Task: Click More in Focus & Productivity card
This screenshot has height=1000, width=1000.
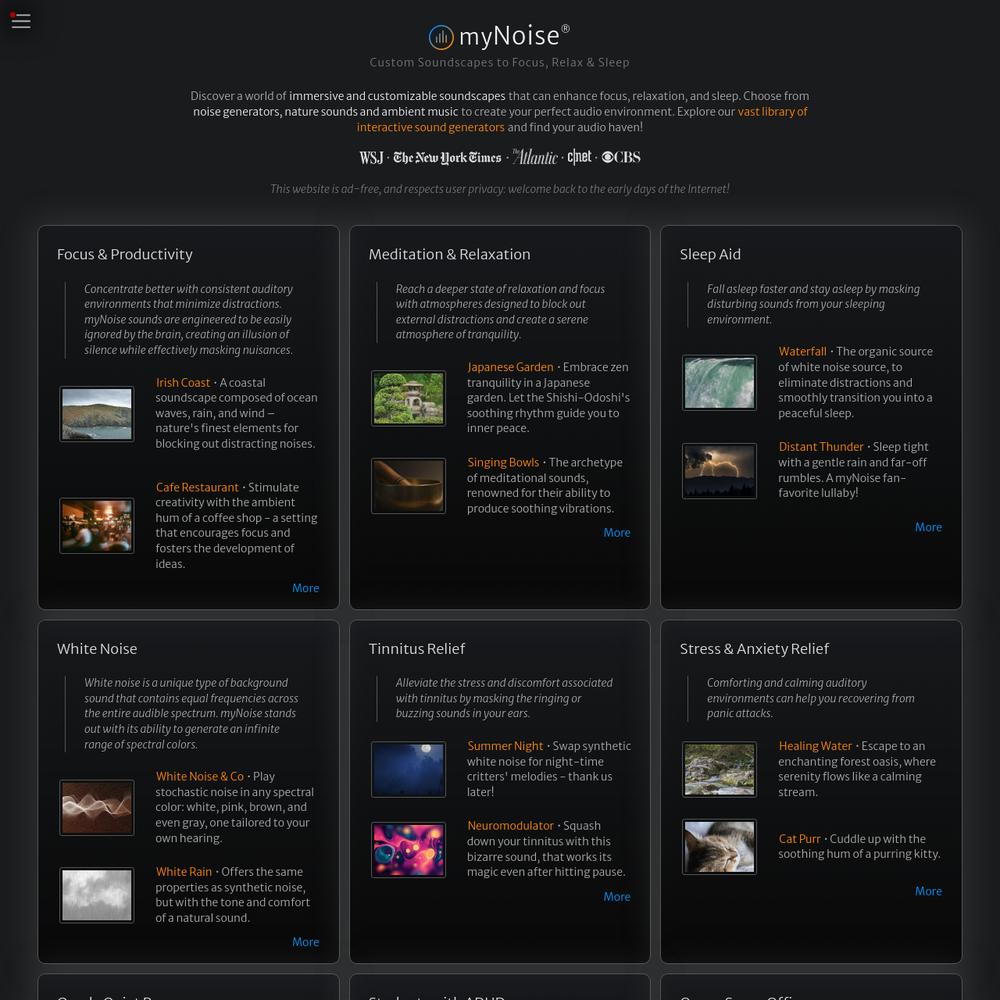Action: click(305, 588)
